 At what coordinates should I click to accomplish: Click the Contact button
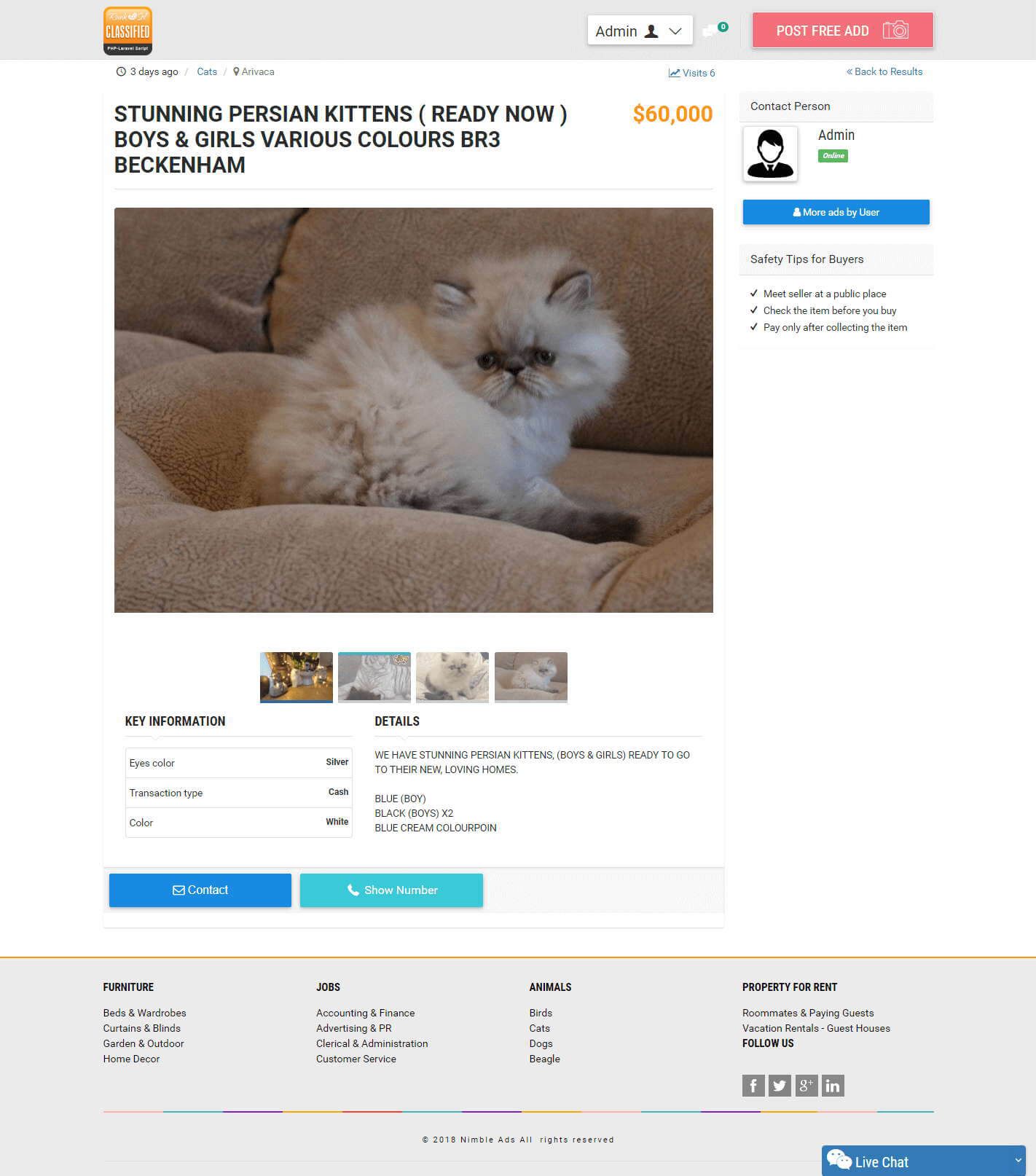coord(200,890)
